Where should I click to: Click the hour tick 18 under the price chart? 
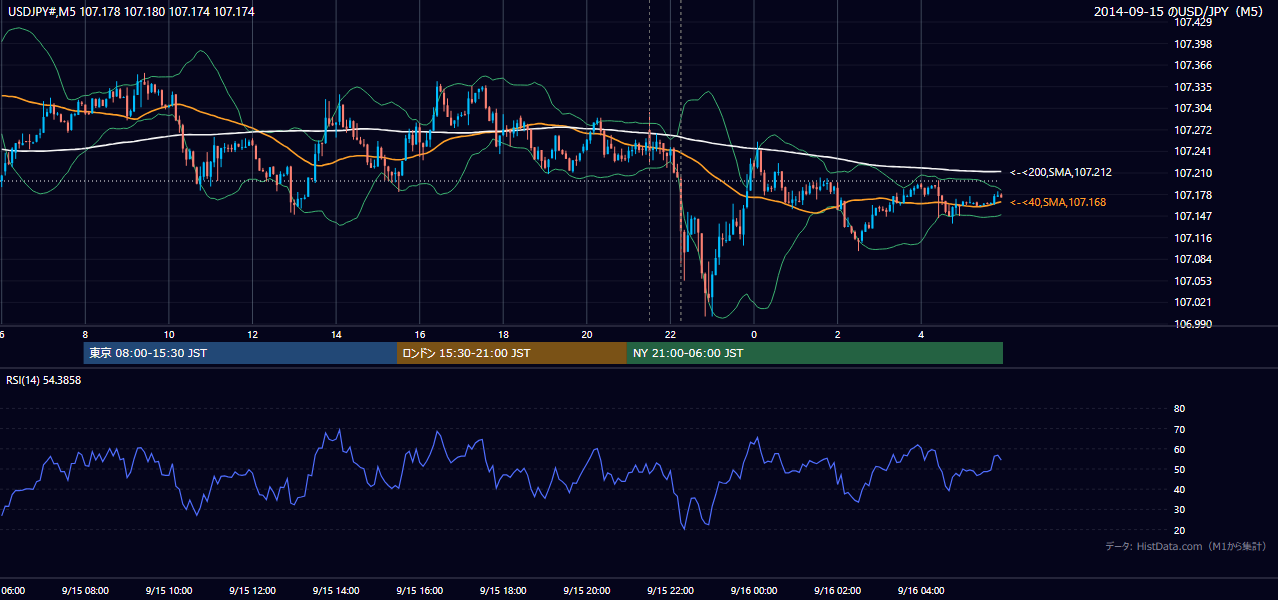[x=503, y=334]
